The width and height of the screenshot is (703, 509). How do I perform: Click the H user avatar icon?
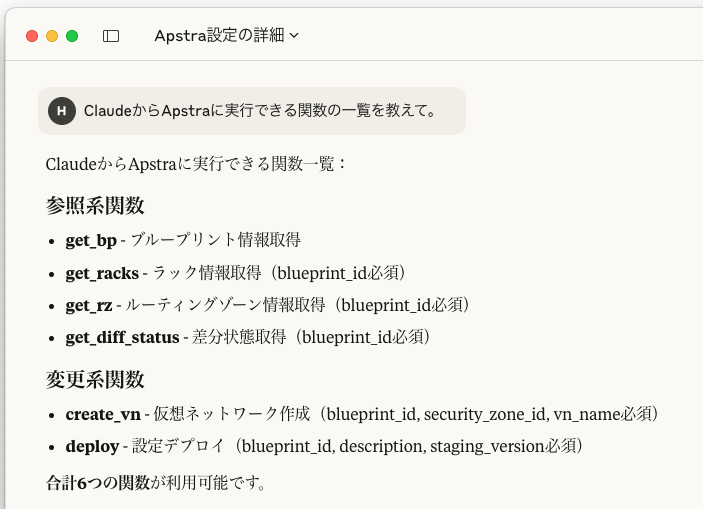point(62,110)
